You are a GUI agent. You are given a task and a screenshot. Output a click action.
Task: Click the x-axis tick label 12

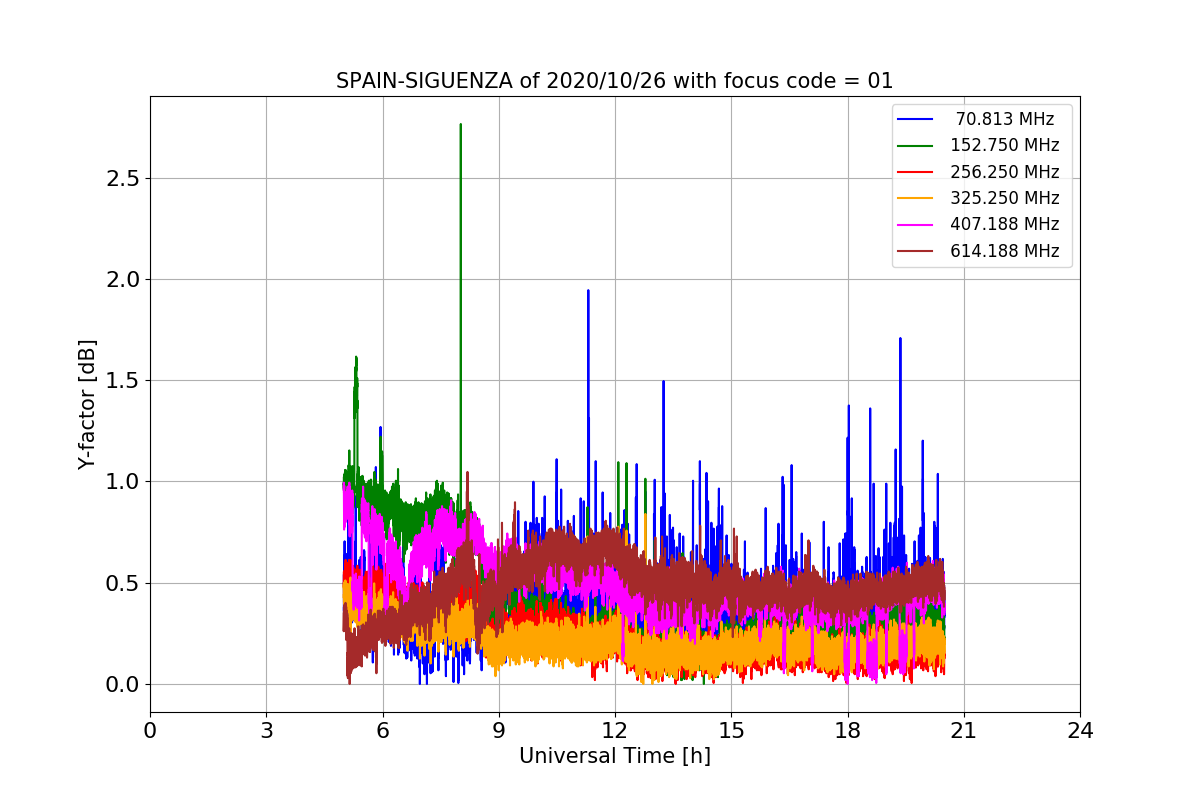click(x=615, y=731)
